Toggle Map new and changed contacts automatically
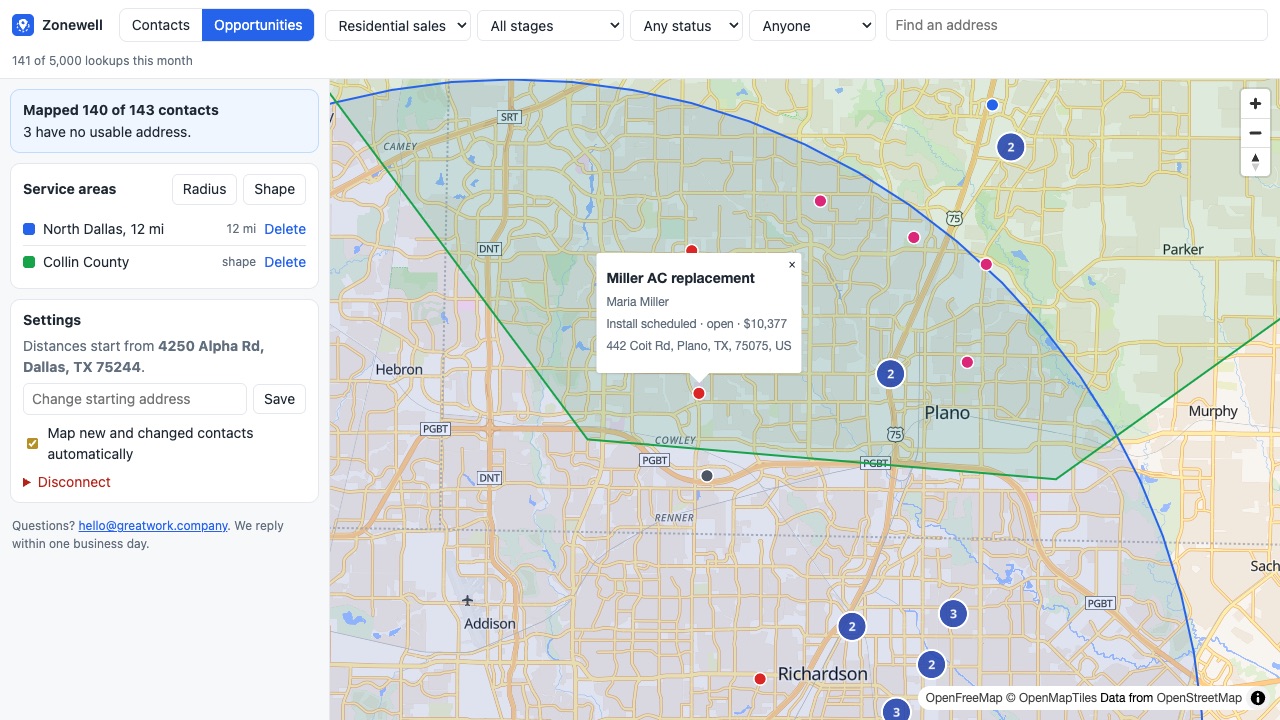Viewport: 1280px width, 720px height. pos(32,444)
